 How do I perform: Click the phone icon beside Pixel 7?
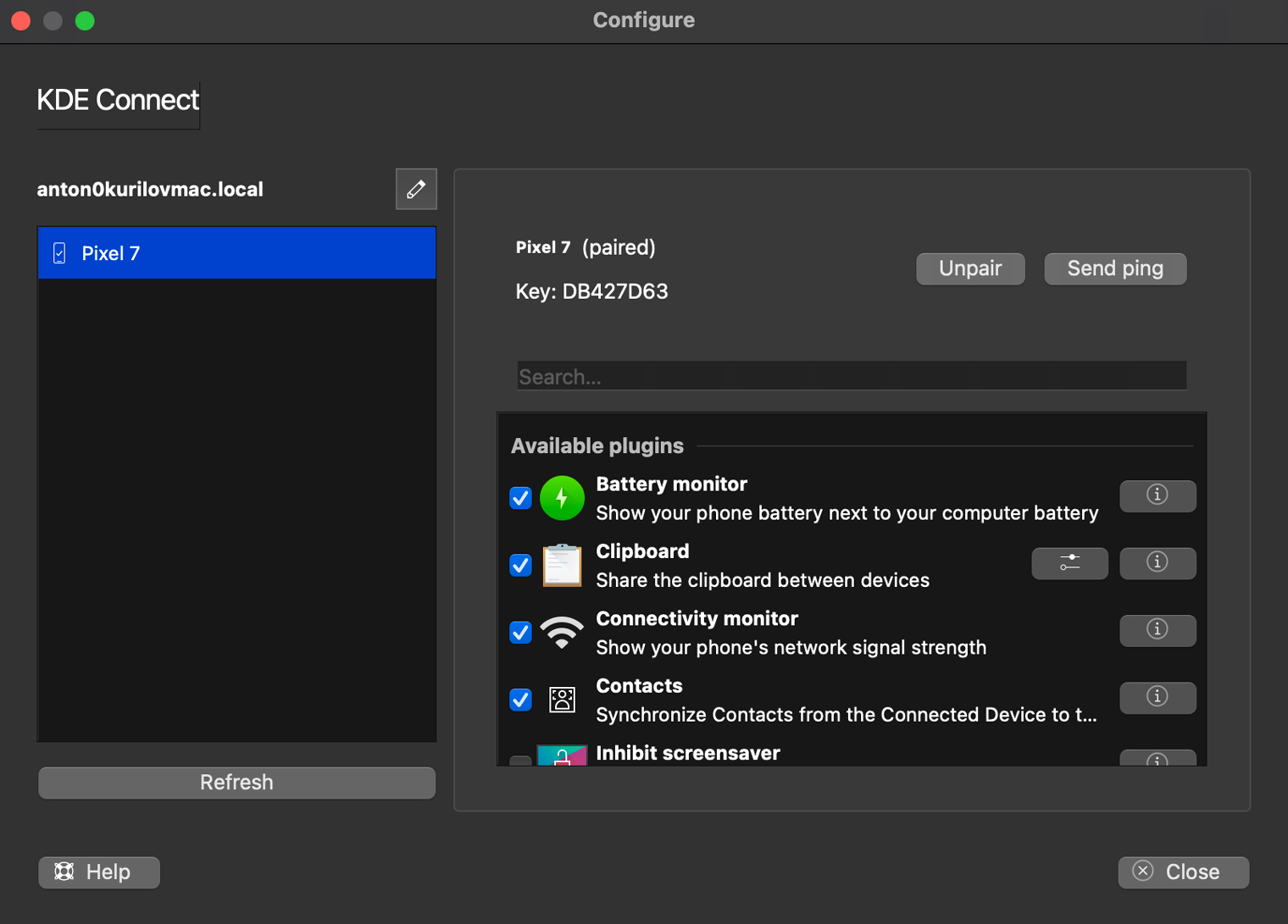coord(59,253)
